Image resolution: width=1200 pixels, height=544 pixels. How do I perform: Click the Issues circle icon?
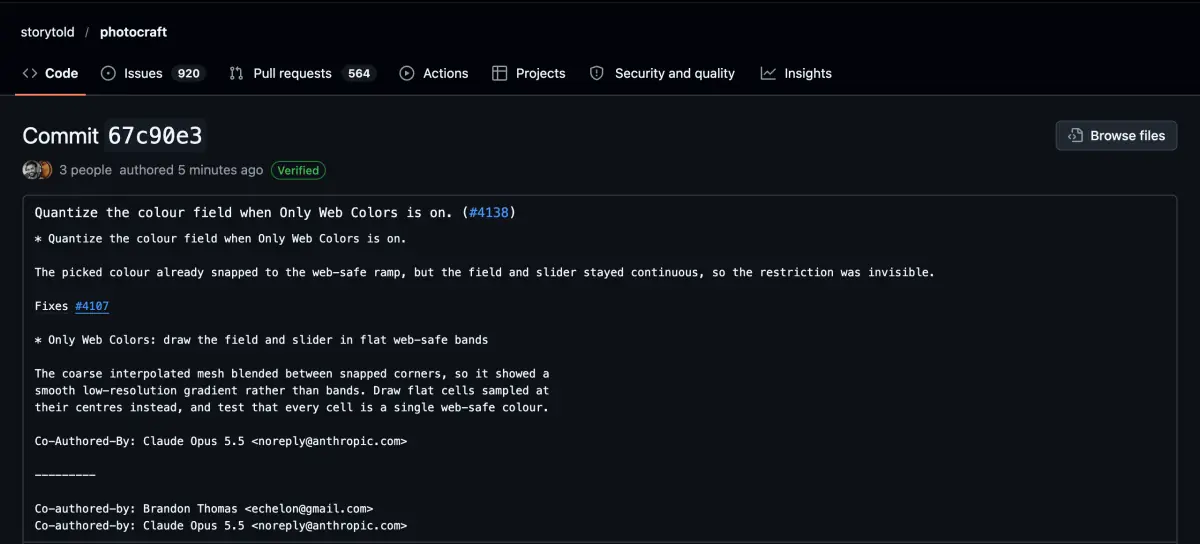click(x=109, y=73)
